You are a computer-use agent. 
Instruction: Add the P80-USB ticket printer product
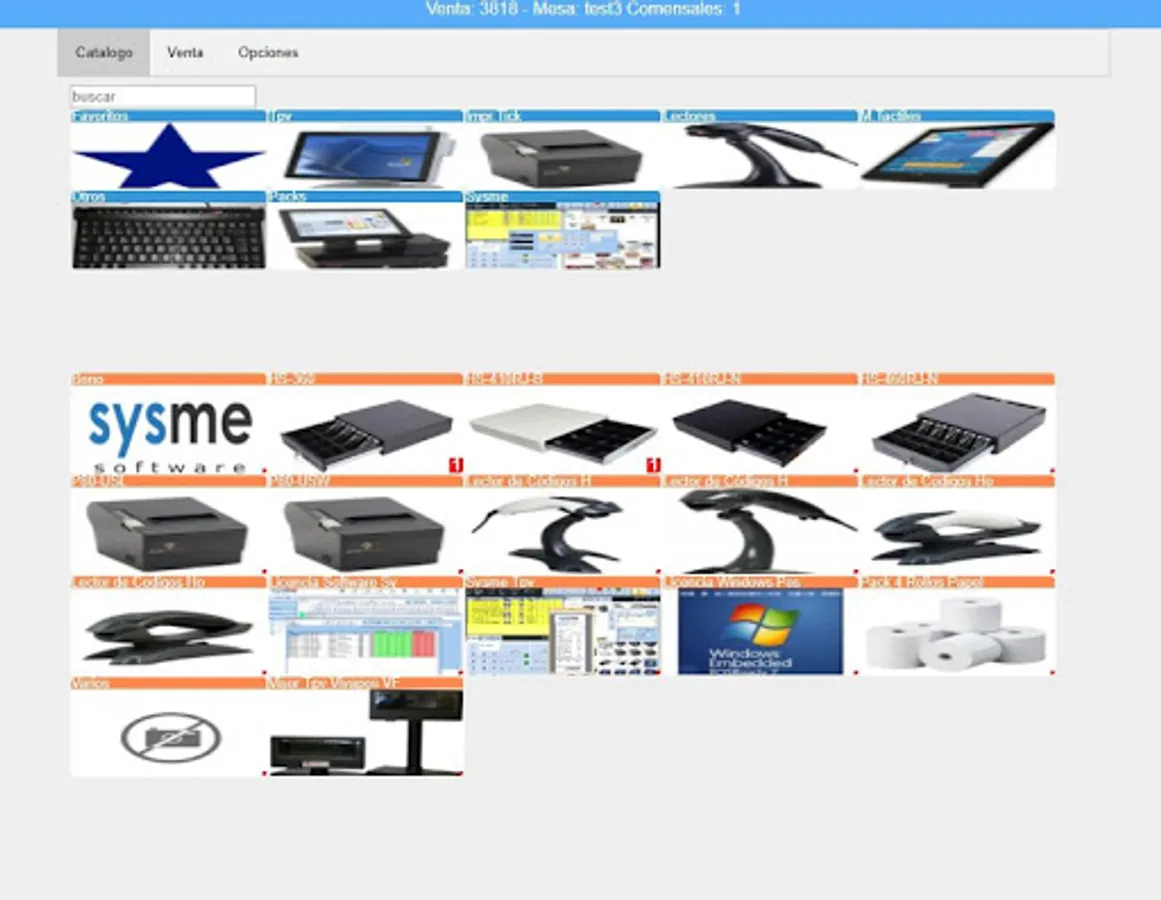pyautogui.click(x=169, y=525)
